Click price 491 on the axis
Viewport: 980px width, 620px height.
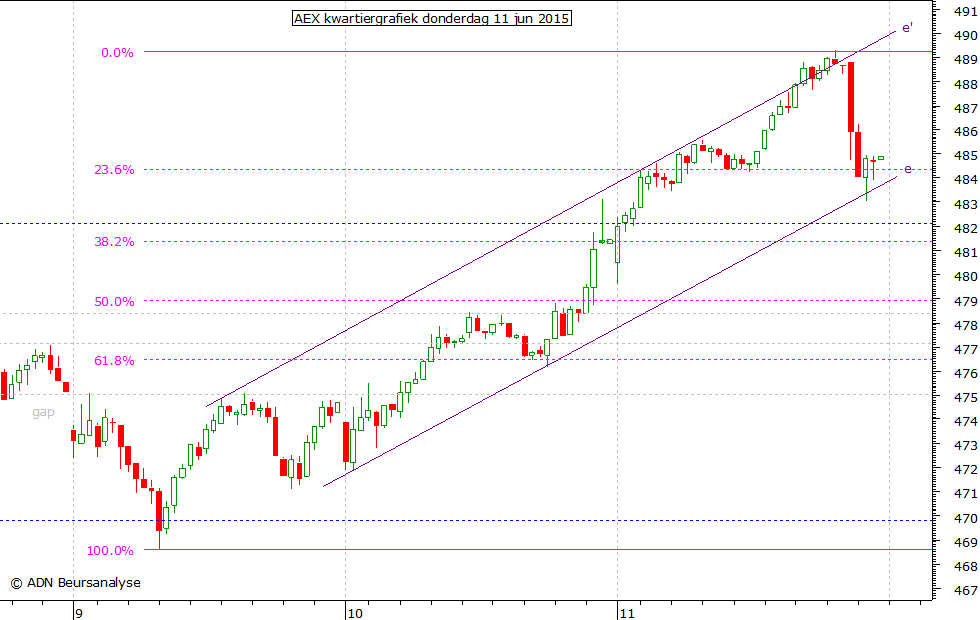pos(966,11)
